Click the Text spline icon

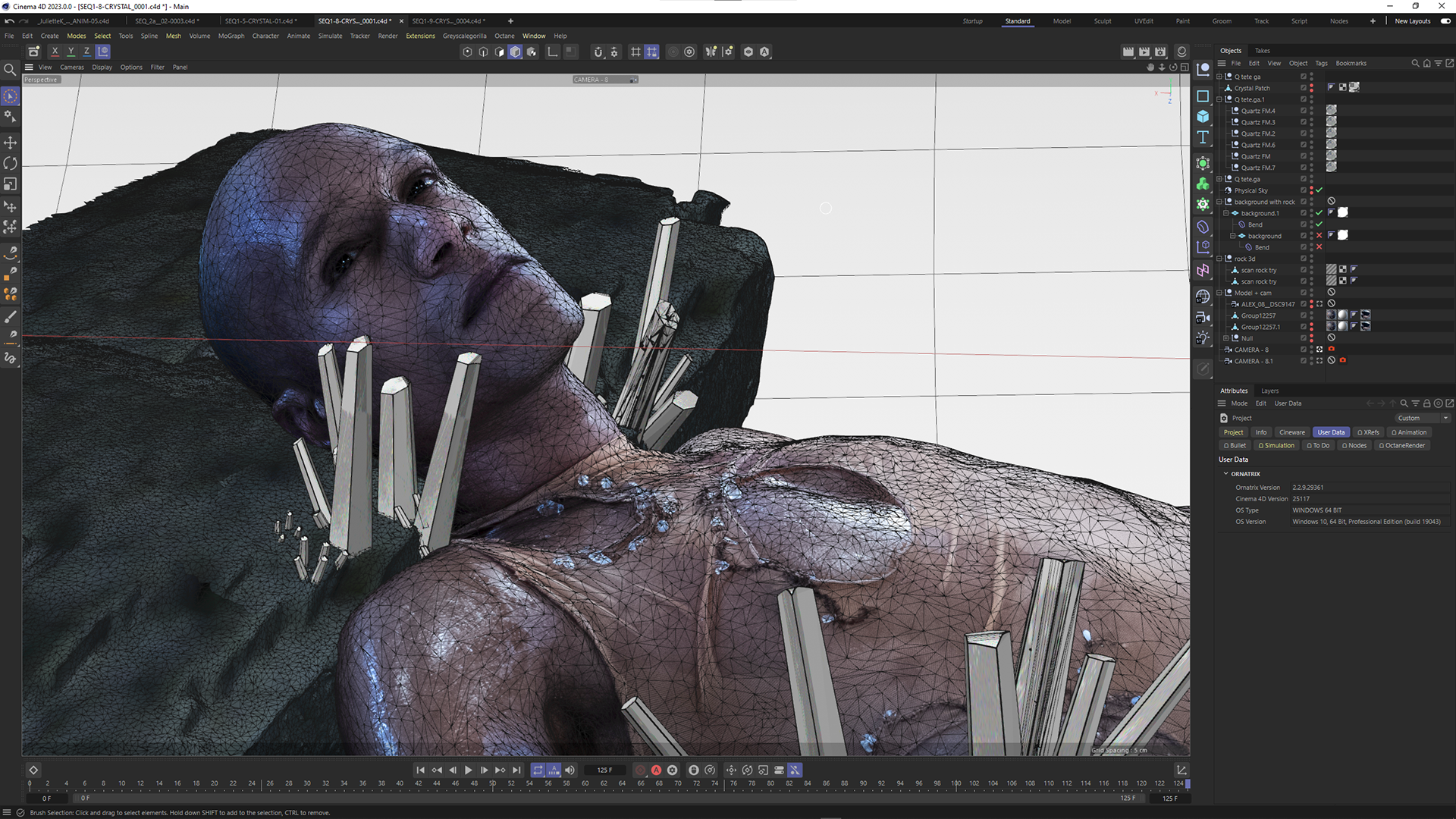(1203, 137)
